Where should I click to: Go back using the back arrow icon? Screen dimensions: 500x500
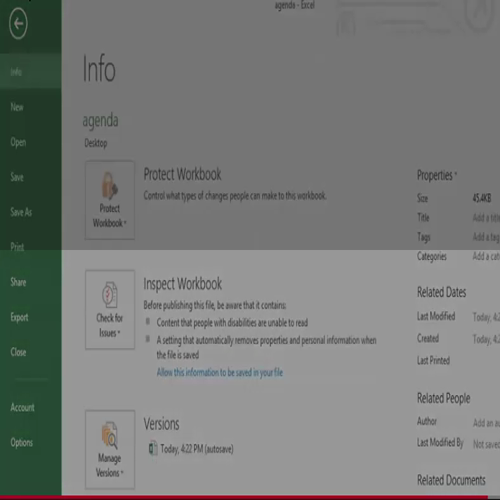click(x=18, y=24)
